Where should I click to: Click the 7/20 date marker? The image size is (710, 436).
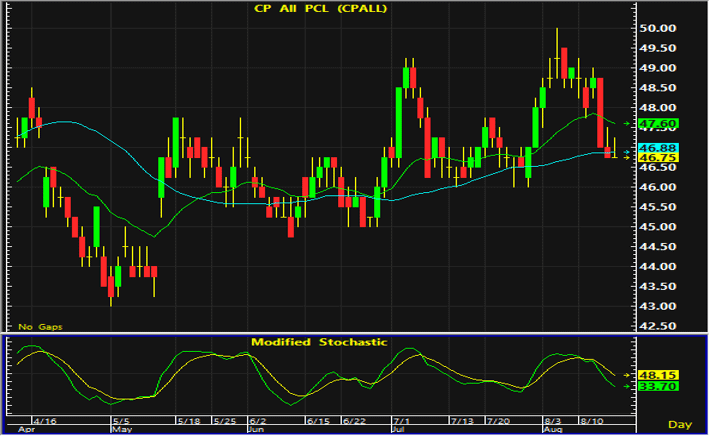[x=498, y=421]
